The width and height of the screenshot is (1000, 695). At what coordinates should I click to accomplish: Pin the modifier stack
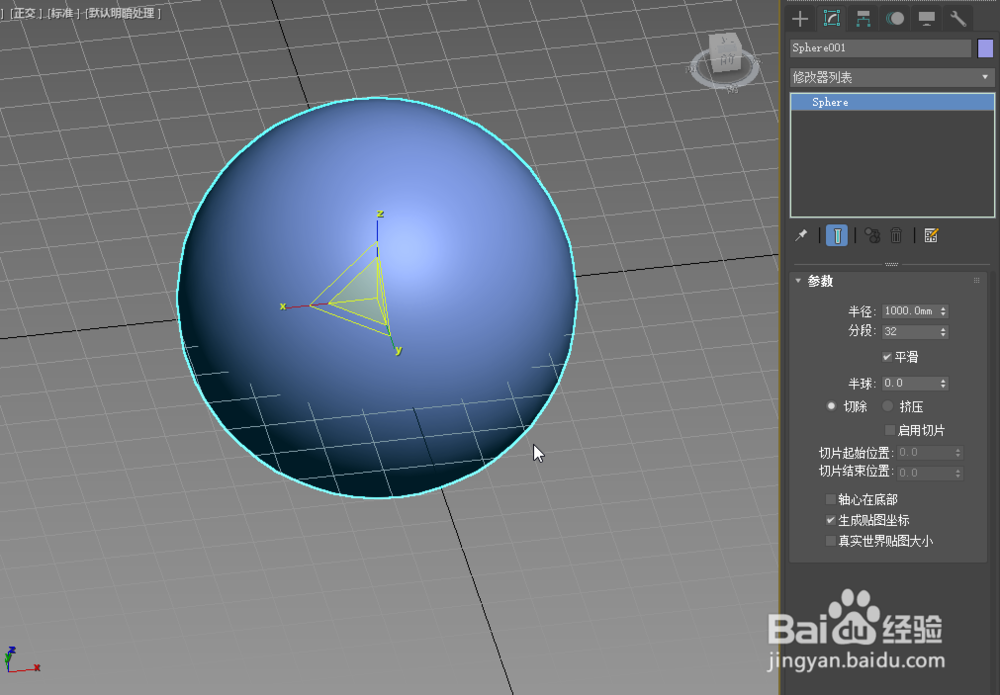click(x=800, y=235)
